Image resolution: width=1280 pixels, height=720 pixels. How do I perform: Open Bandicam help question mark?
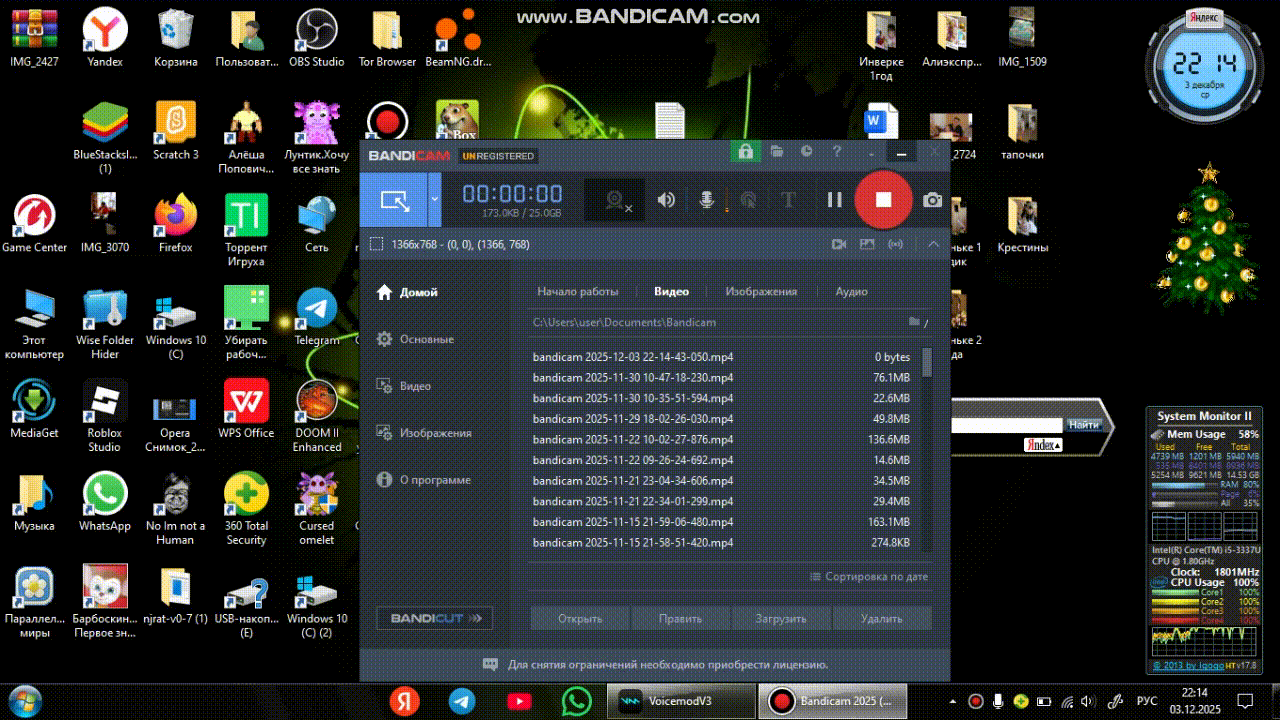837,152
